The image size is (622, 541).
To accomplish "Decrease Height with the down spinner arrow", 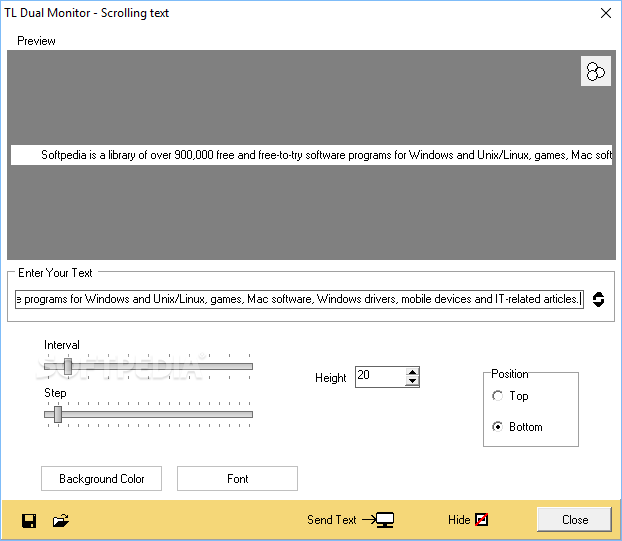I will pyautogui.click(x=413, y=381).
